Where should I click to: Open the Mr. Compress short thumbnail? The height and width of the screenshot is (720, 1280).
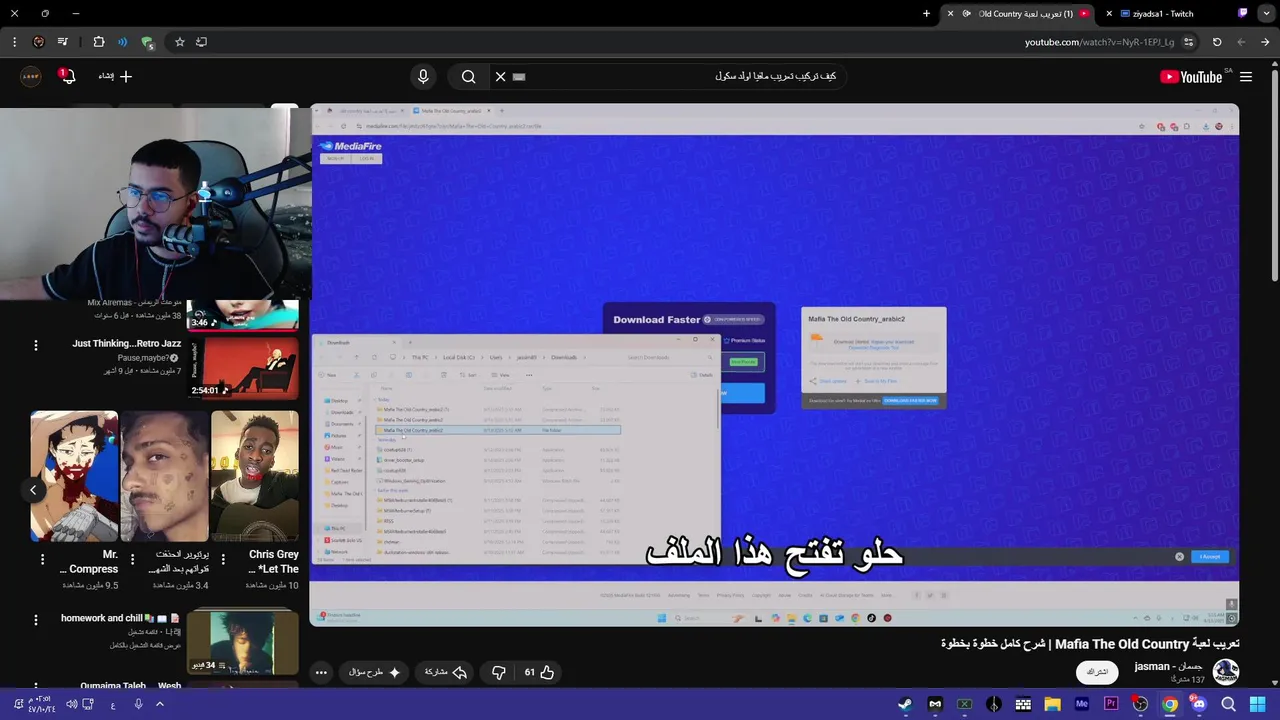(x=74, y=476)
